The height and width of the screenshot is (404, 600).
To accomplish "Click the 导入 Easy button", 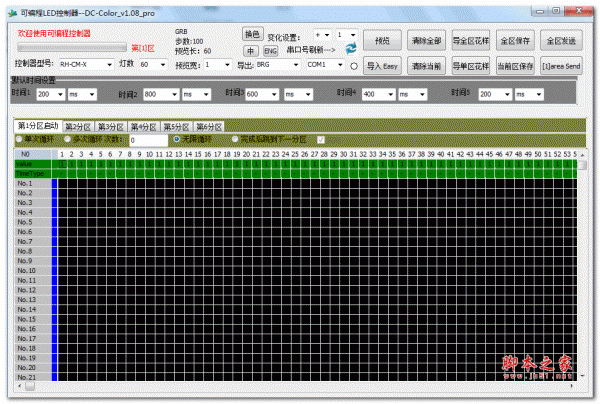I will (x=381, y=65).
